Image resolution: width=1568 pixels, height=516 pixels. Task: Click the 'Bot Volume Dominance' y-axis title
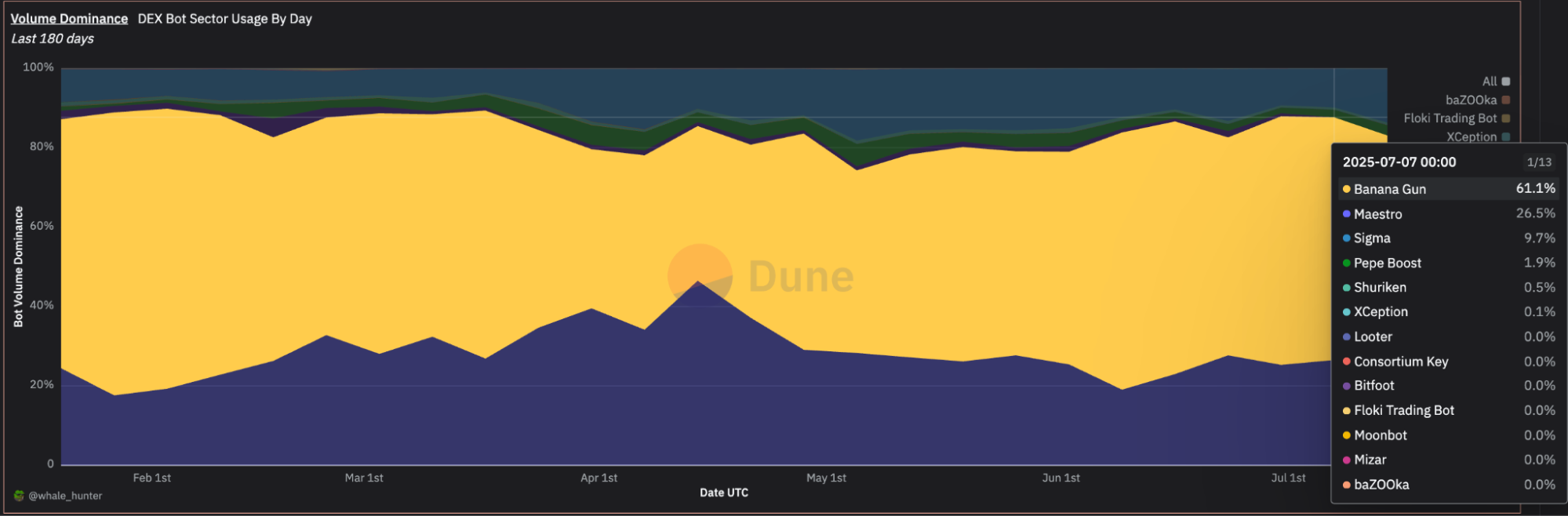(18, 267)
